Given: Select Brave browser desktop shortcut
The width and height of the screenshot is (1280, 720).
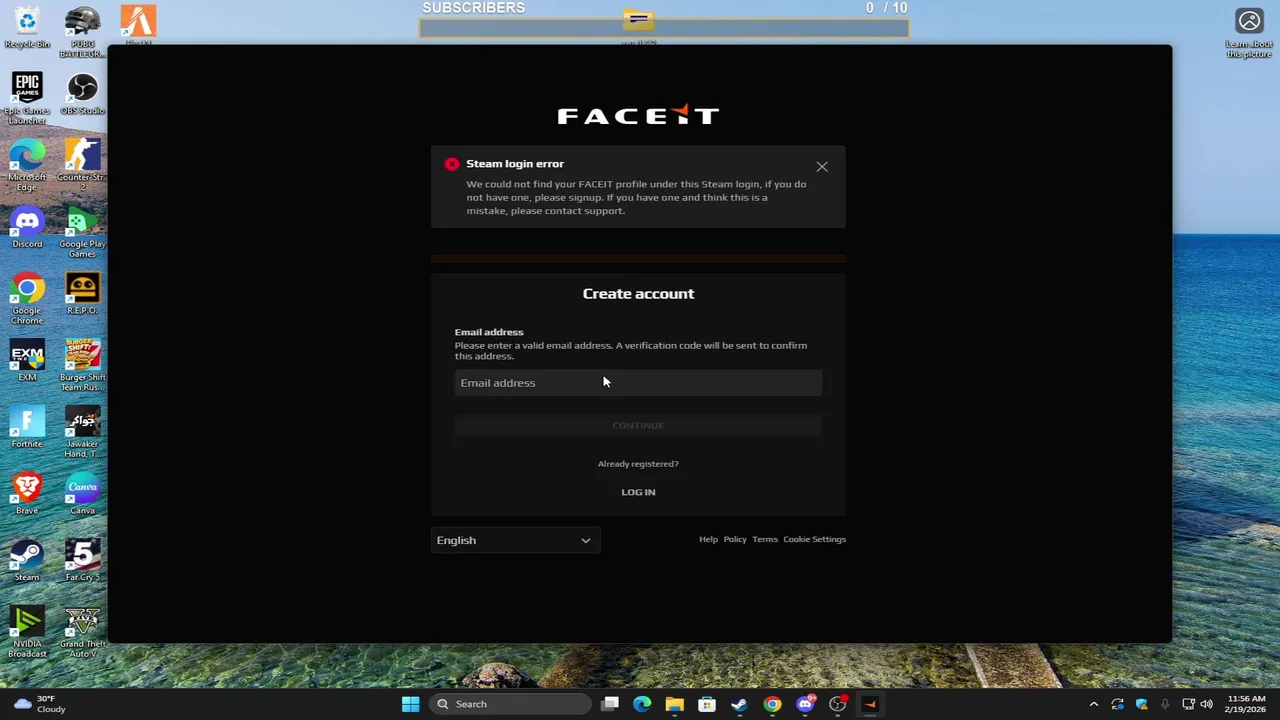Looking at the screenshot, I should (x=27, y=494).
